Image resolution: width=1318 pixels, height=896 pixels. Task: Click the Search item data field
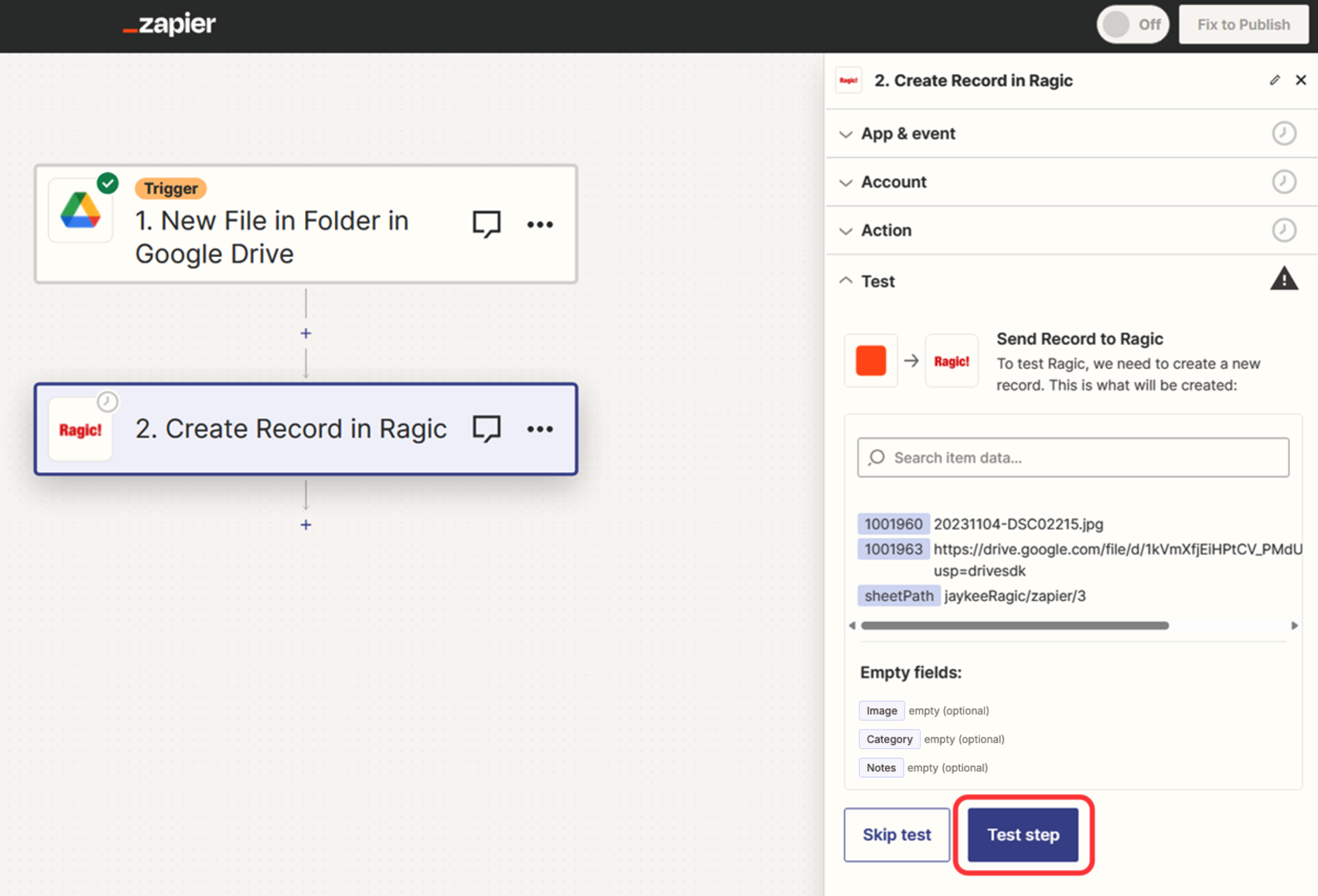coord(1073,458)
